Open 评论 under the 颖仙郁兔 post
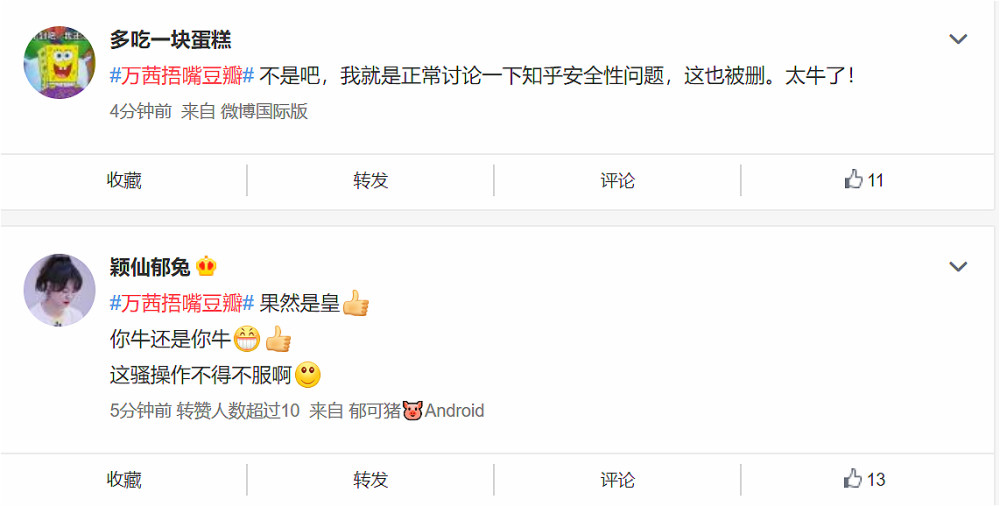1000x506 pixels. tap(617, 479)
